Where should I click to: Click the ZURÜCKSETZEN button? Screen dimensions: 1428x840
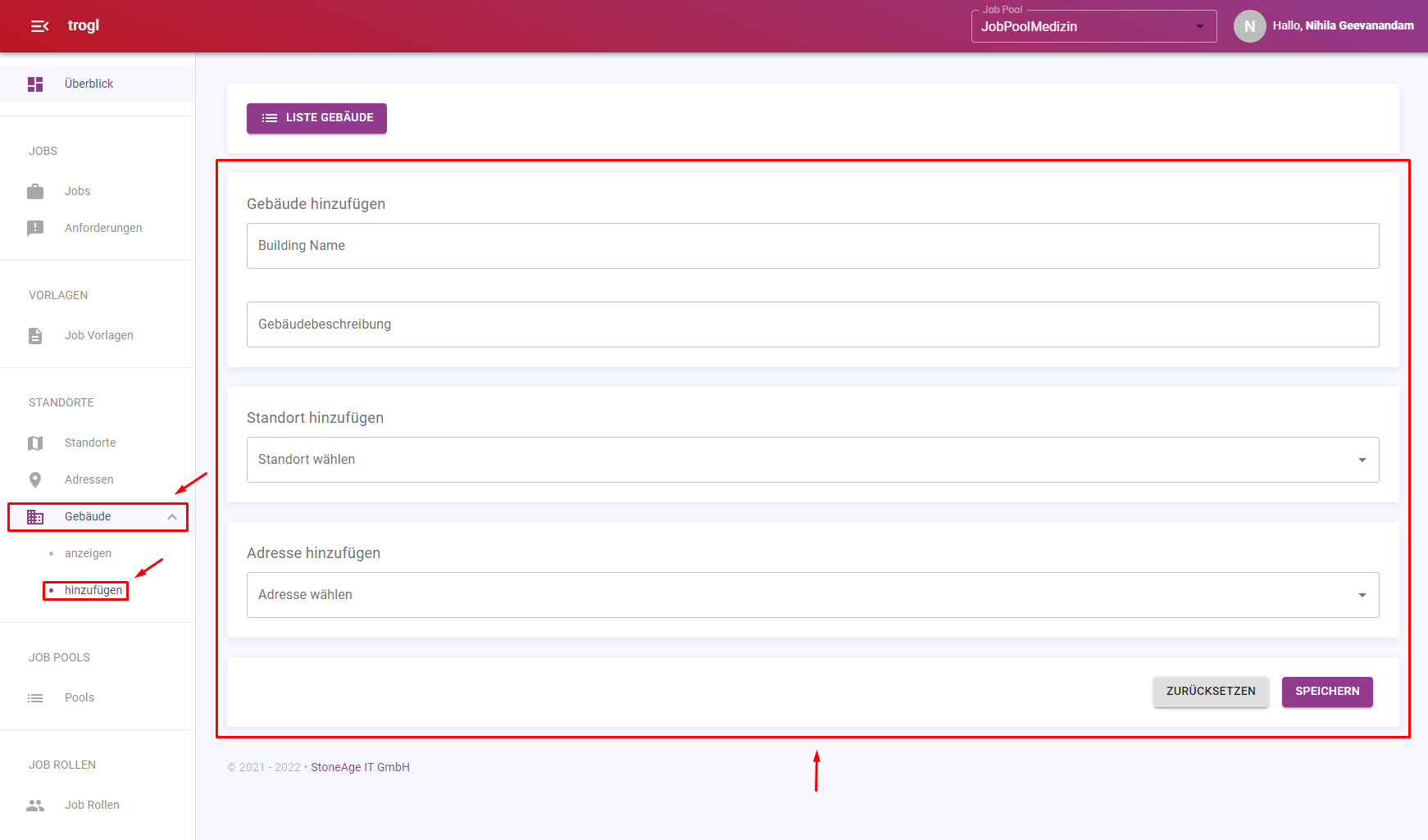1211,692
